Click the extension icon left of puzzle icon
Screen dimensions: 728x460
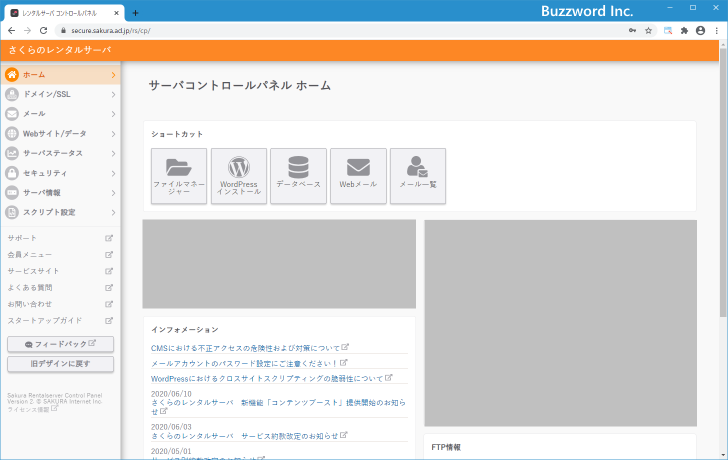pyautogui.click(x=668, y=31)
